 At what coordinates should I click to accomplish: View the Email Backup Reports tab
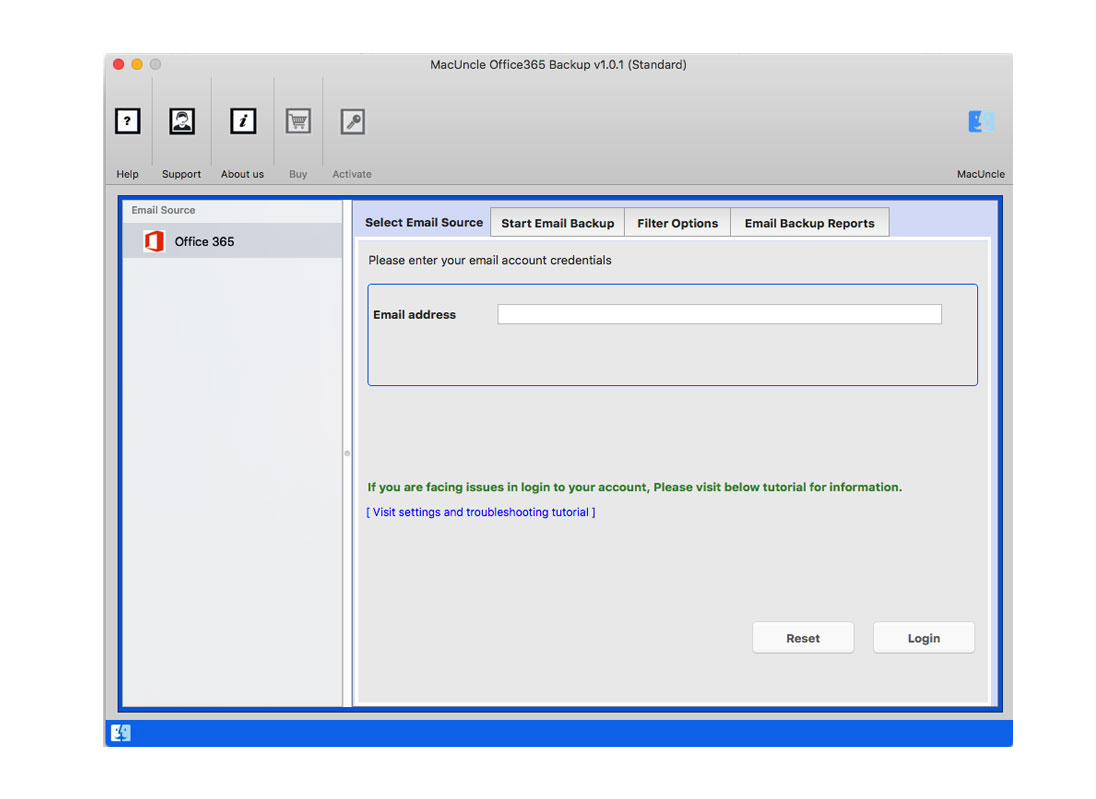point(809,222)
